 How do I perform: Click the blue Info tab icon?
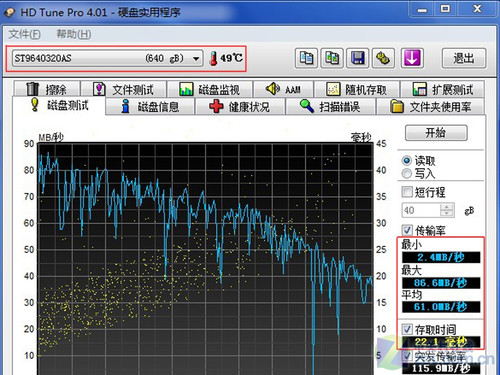125,106
